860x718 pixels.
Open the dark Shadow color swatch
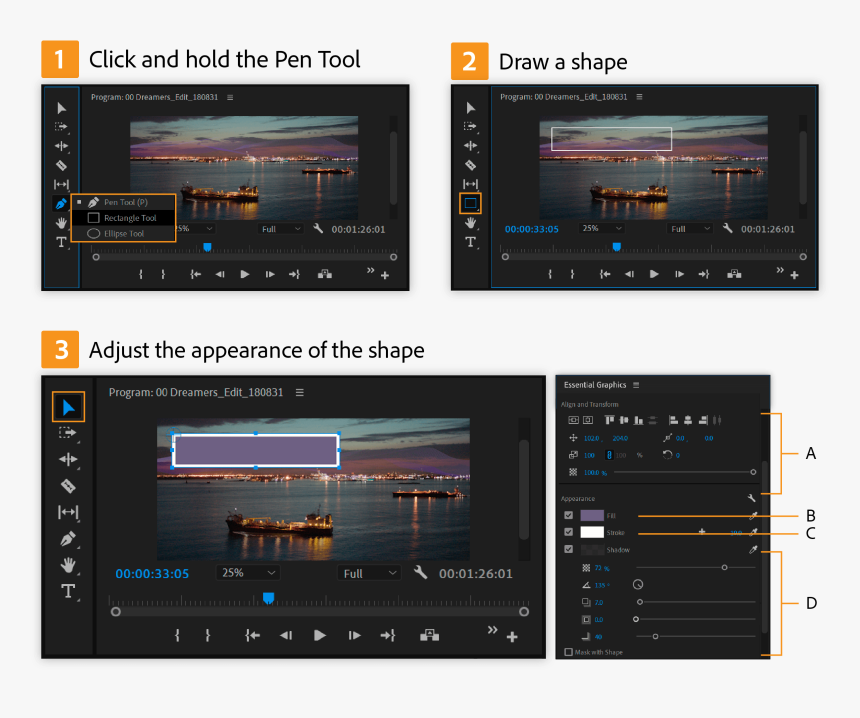click(x=592, y=549)
